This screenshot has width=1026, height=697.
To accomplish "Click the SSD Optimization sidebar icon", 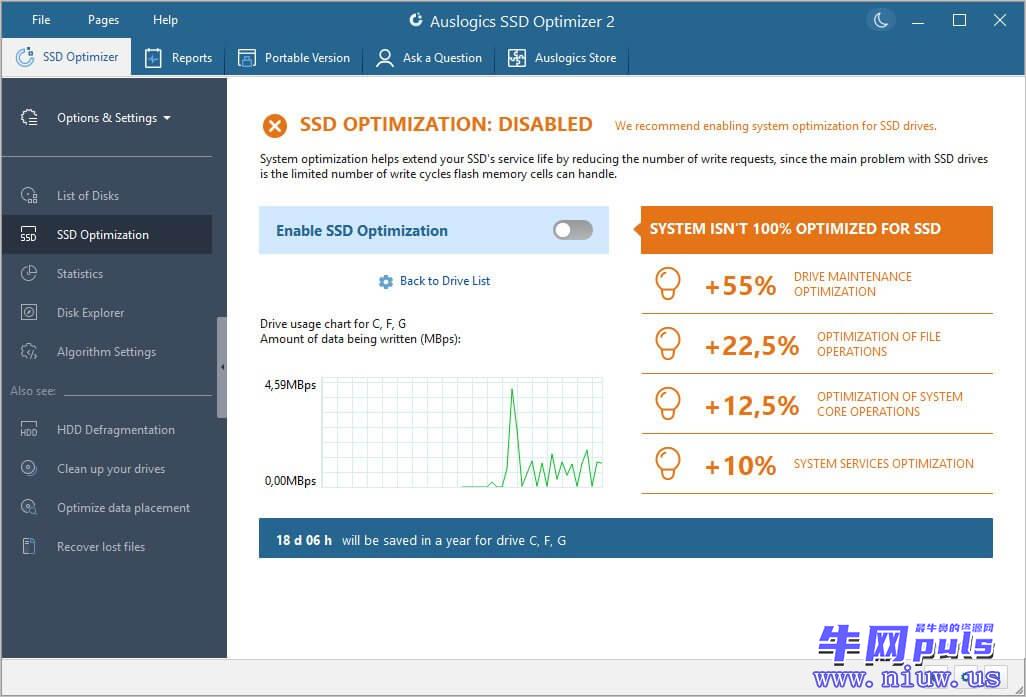I will (x=29, y=234).
